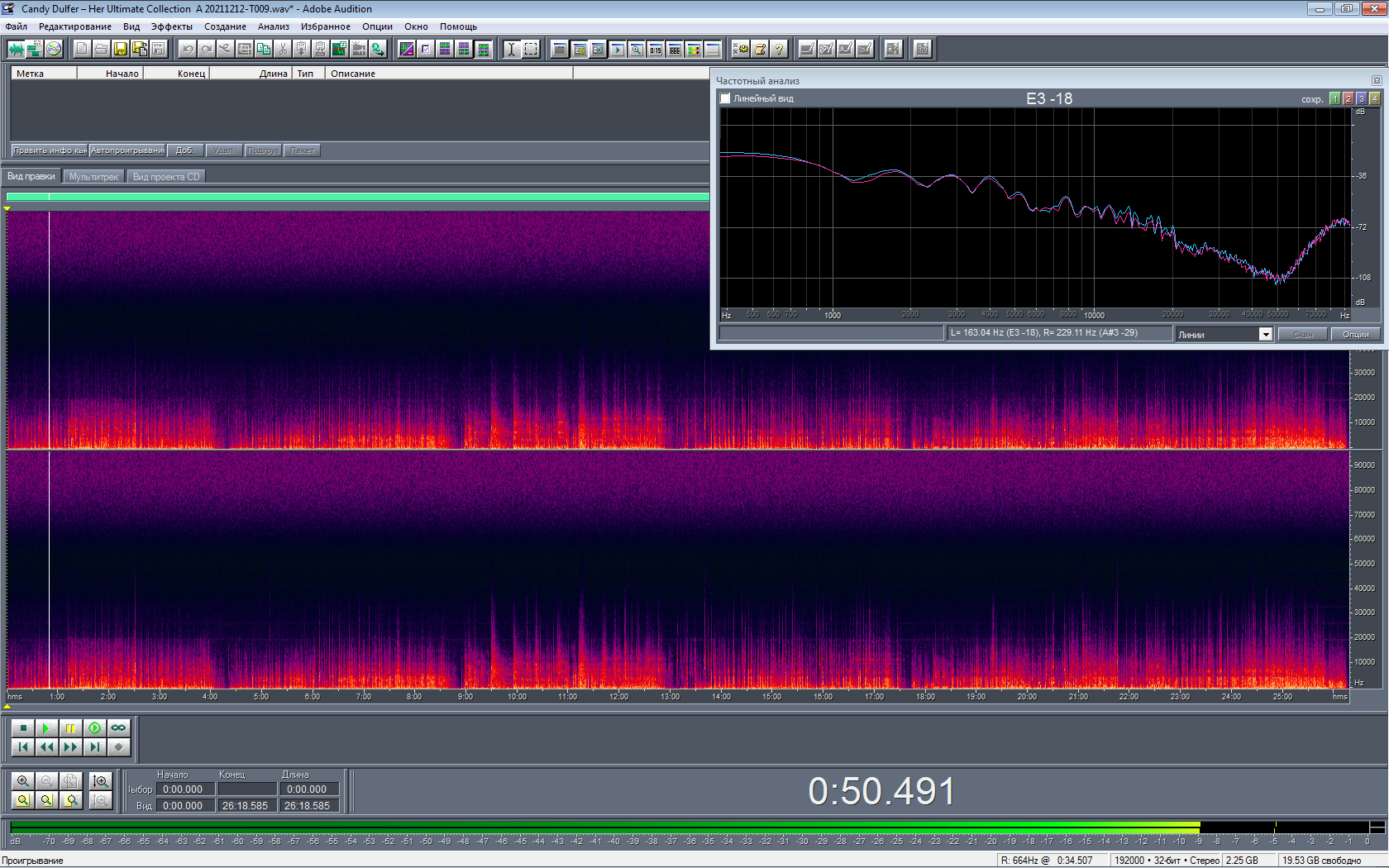1389x868 pixels.
Task: Click the view Конец field 26:18.585
Action: 247,806
